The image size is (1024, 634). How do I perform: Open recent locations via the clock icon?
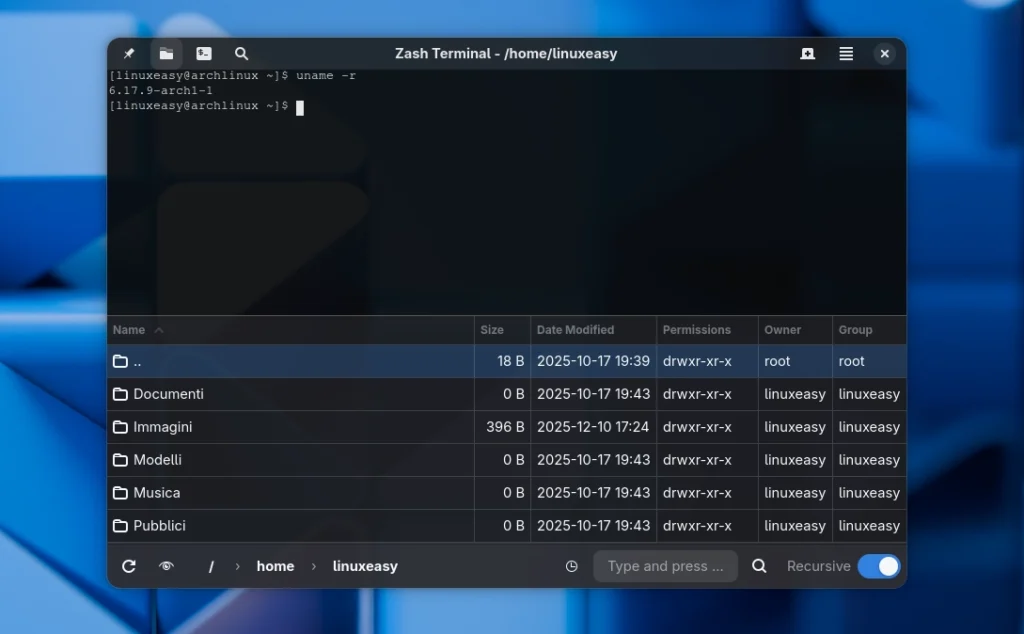[x=571, y=566]
